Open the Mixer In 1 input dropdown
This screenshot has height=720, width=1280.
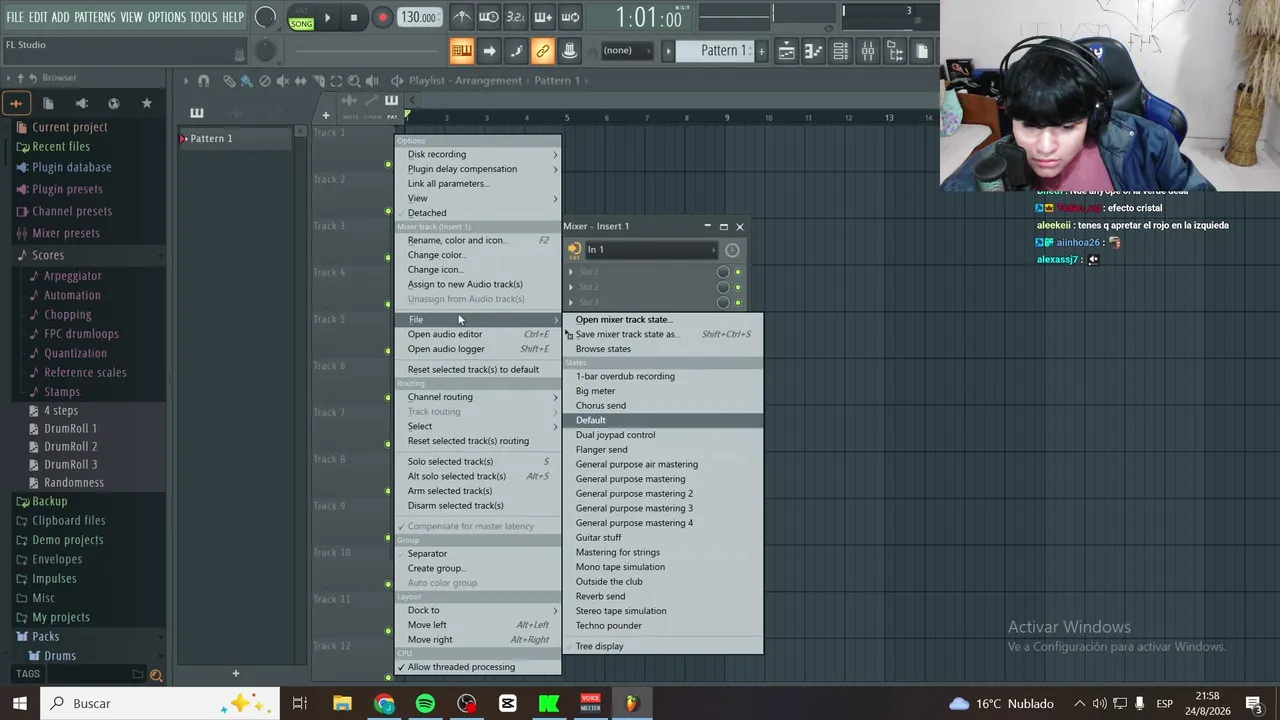click(x=651, y=250)
